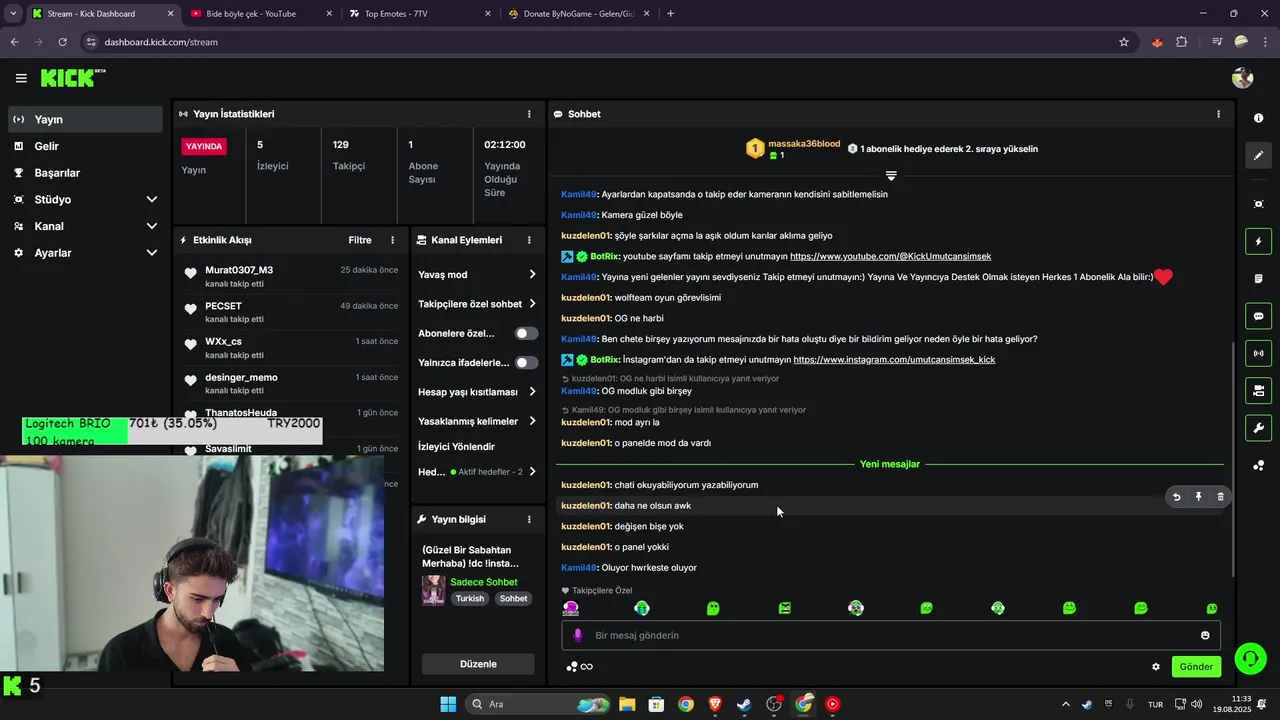Open Sohbet panel three-dot options

point(1218,114)
